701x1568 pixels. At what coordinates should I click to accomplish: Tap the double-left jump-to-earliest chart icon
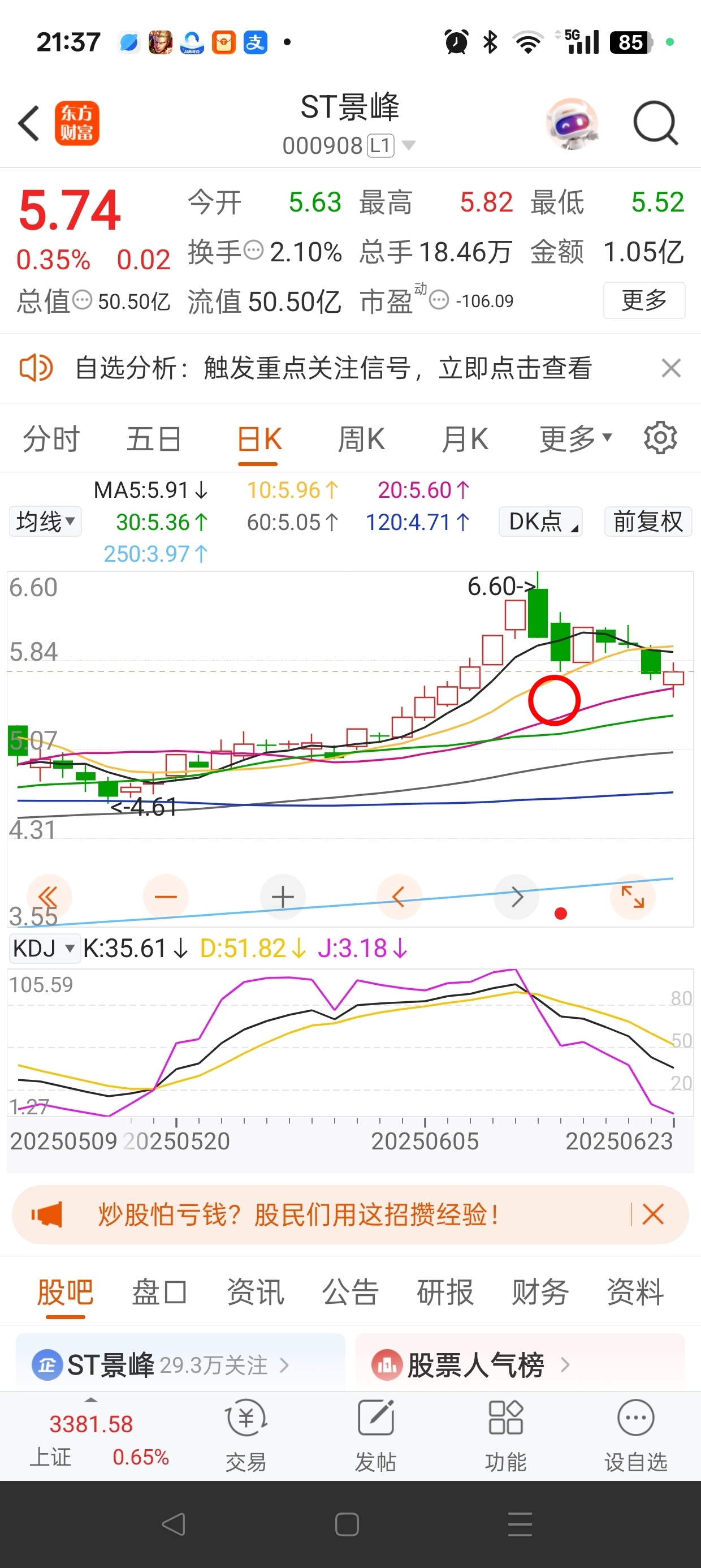(x=49, y=897)
